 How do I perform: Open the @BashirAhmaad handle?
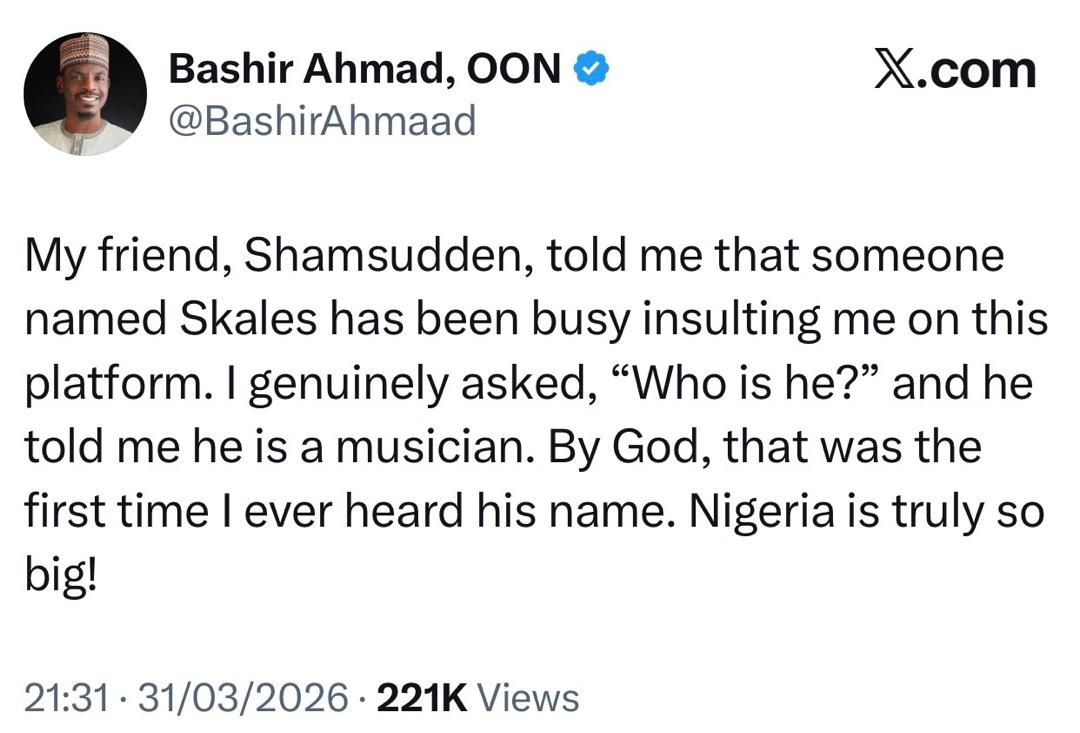point(323,121)
